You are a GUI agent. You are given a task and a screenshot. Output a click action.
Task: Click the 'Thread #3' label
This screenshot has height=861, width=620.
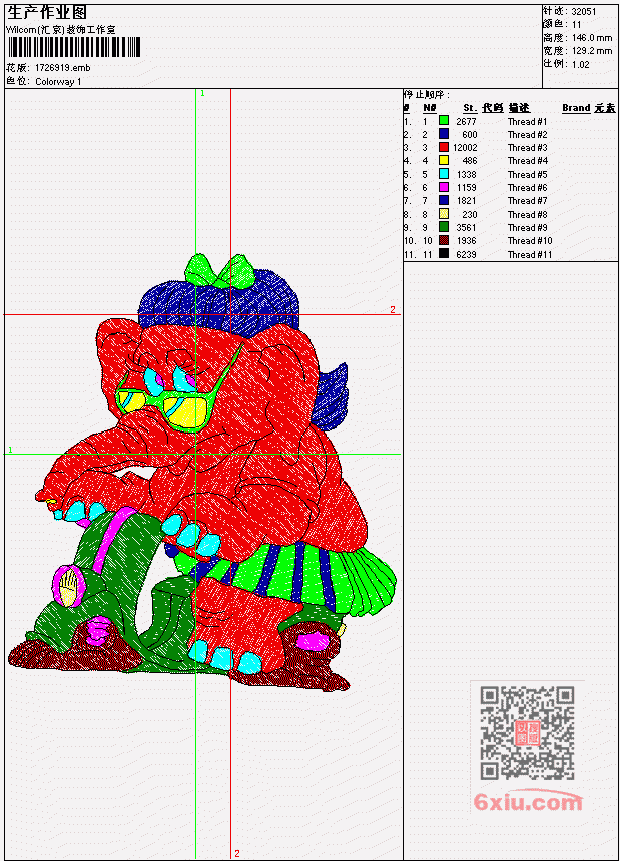(527, 148)
